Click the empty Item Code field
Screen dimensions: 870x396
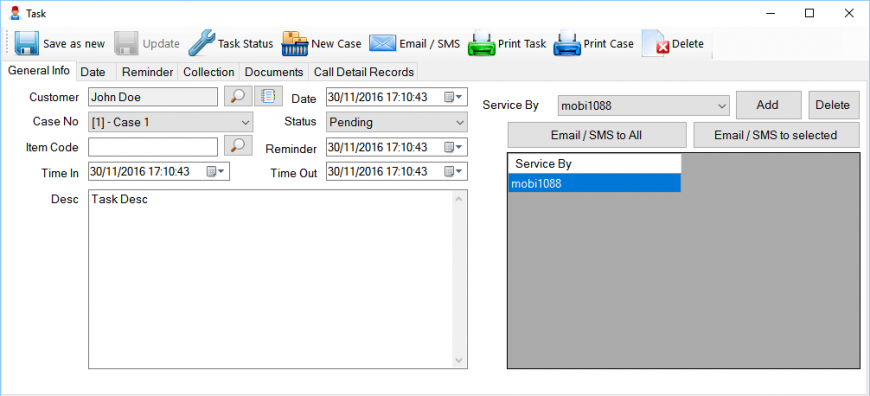pyautogui.click(x=153, y=147)
